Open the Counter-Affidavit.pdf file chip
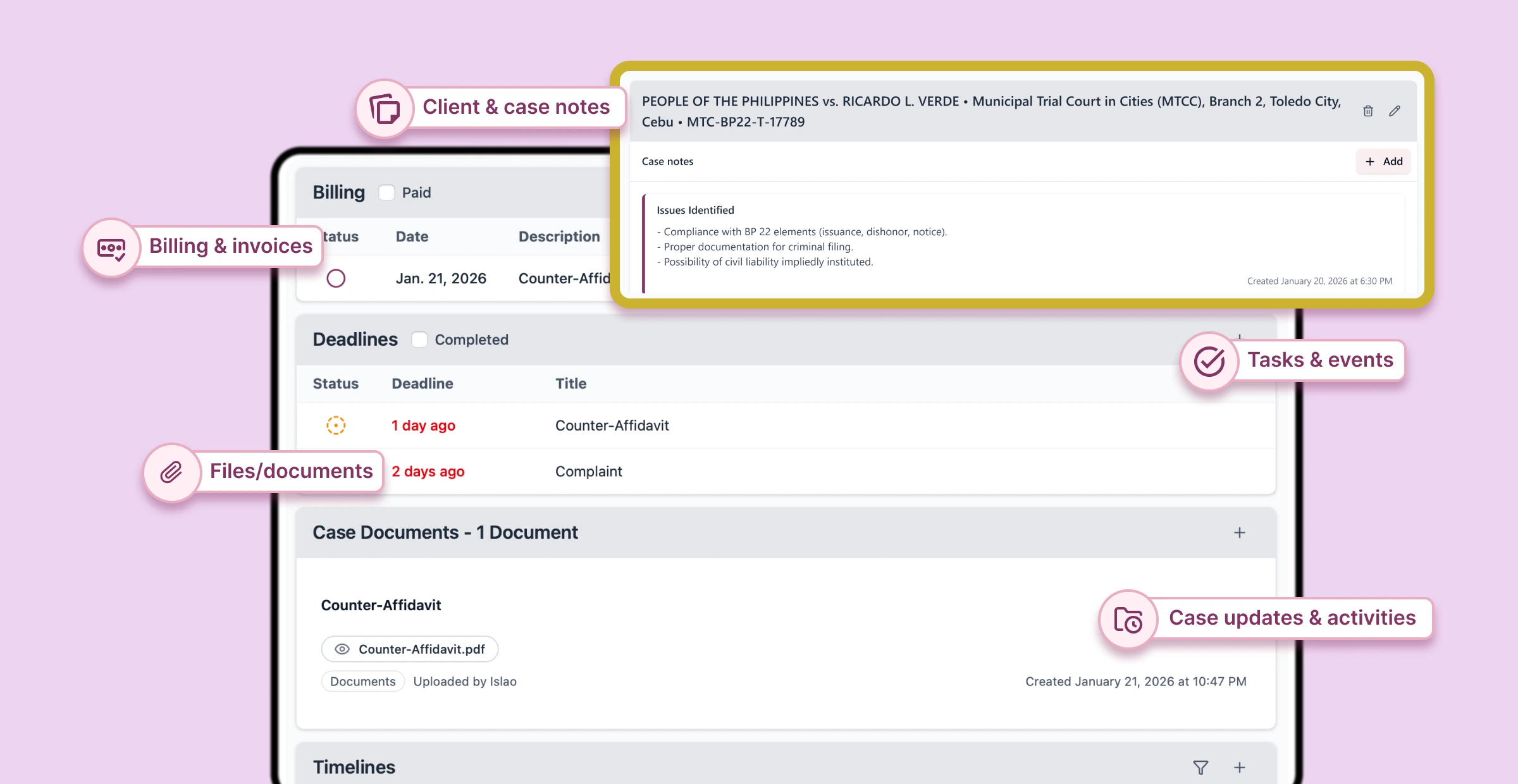Image resolution: width=1518 pixels, height=784 pixels. (x=421, y=649)
